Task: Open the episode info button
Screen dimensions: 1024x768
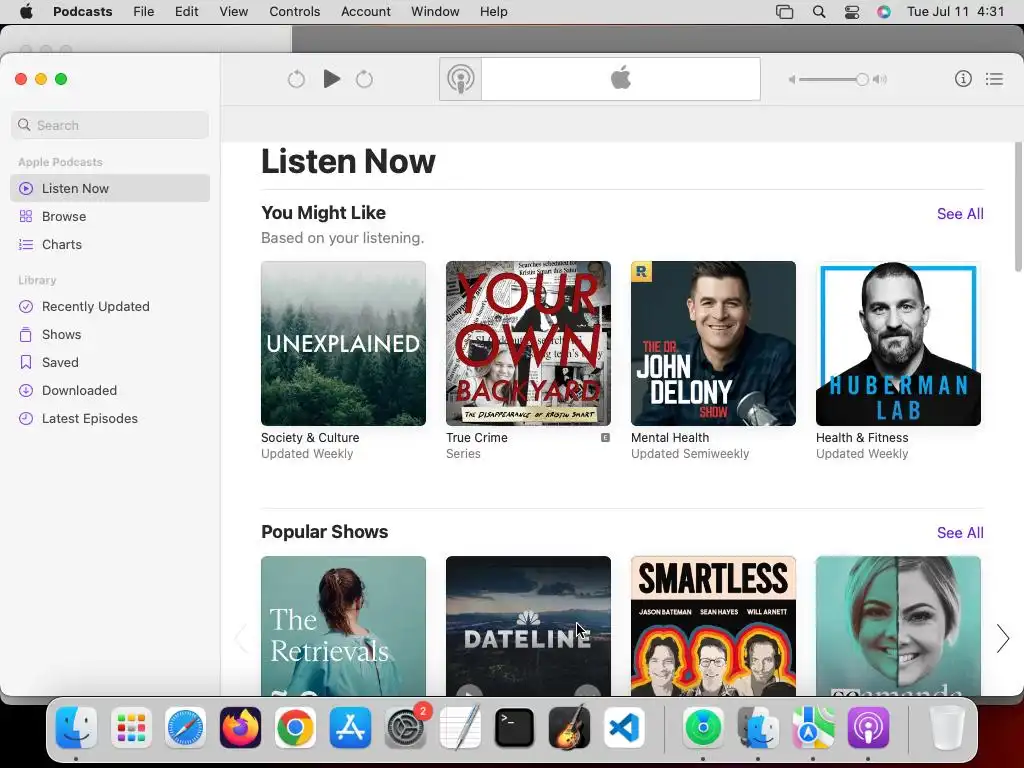Action: (963, 79)
